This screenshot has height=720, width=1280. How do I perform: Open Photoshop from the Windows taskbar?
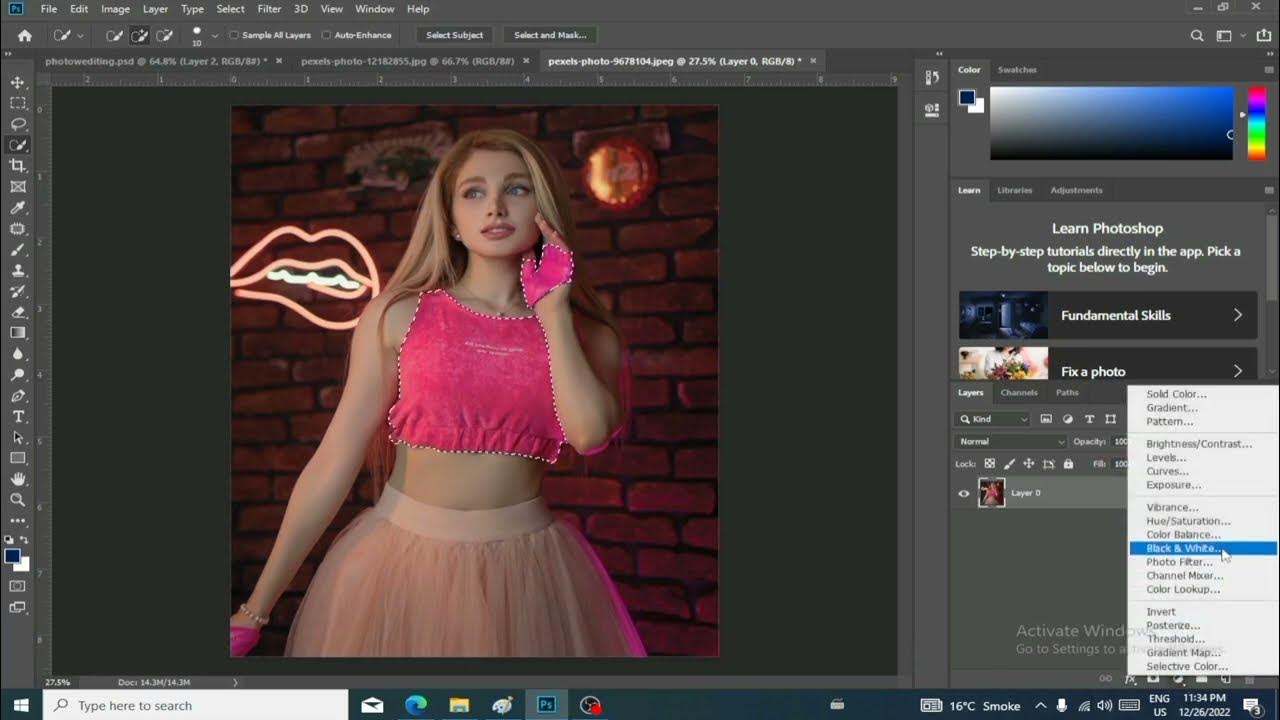coord(546,705)
